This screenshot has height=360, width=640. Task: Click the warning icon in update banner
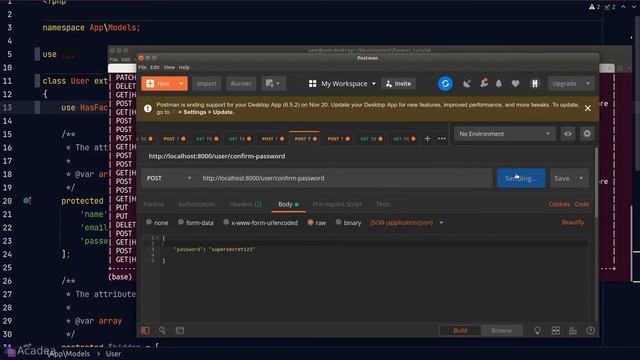[x=148, y=108]
